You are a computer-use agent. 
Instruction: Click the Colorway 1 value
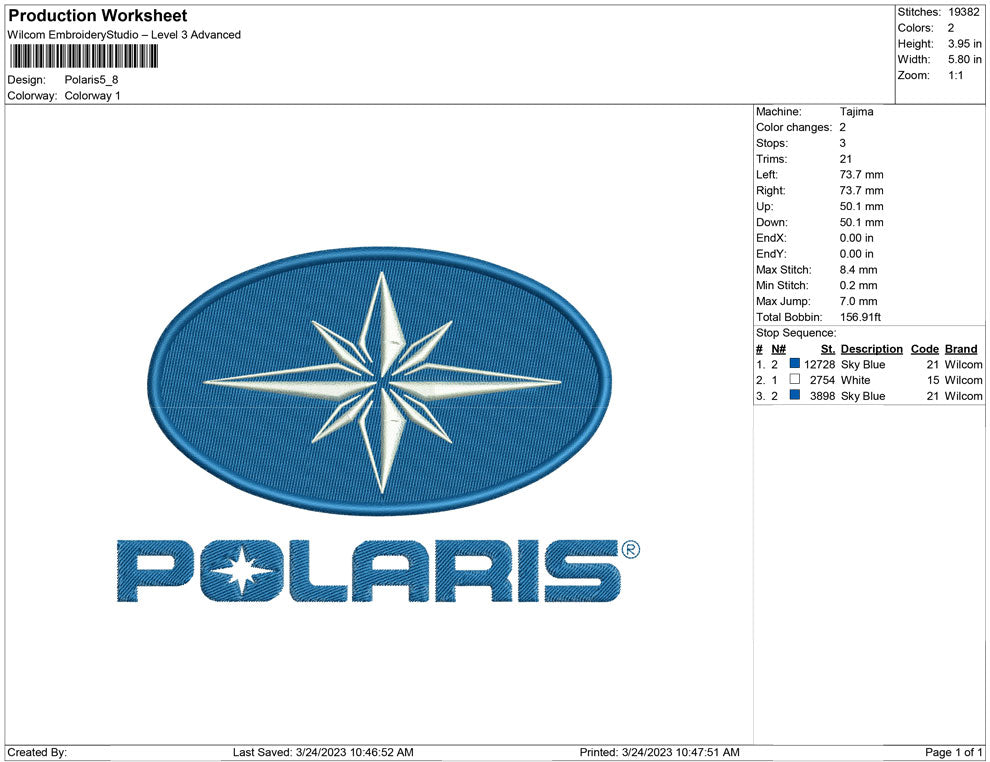coord(92,95)
